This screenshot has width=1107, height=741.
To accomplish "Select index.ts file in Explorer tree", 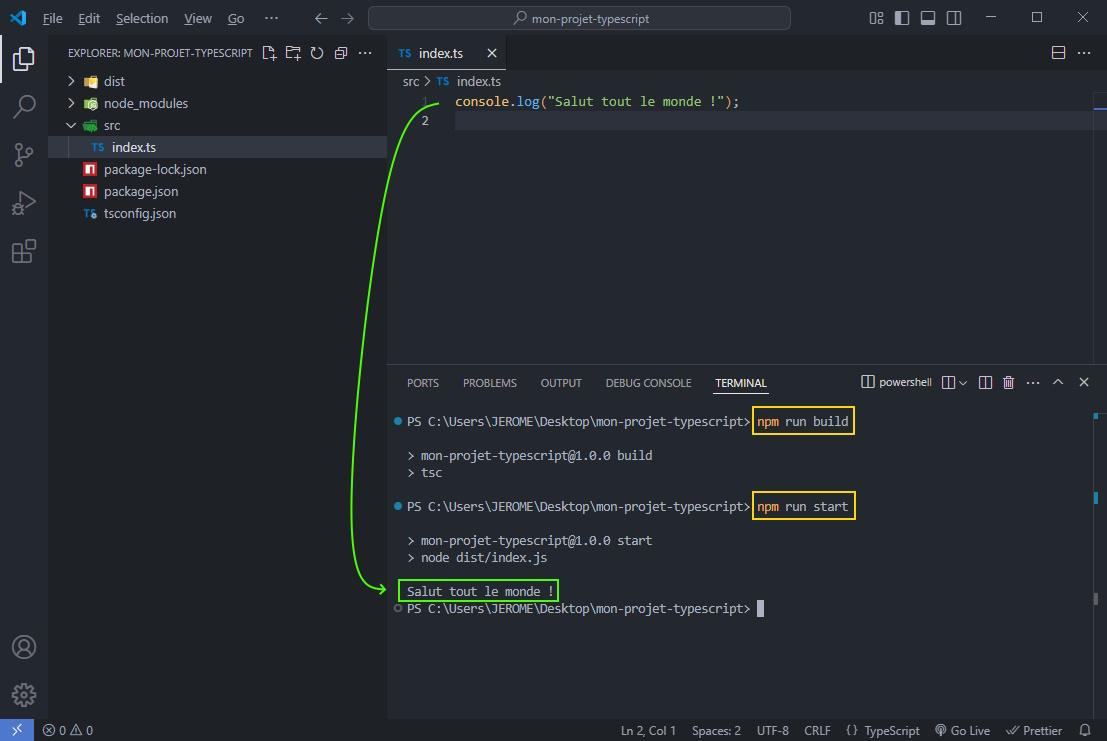I will [x=217, y=147].
